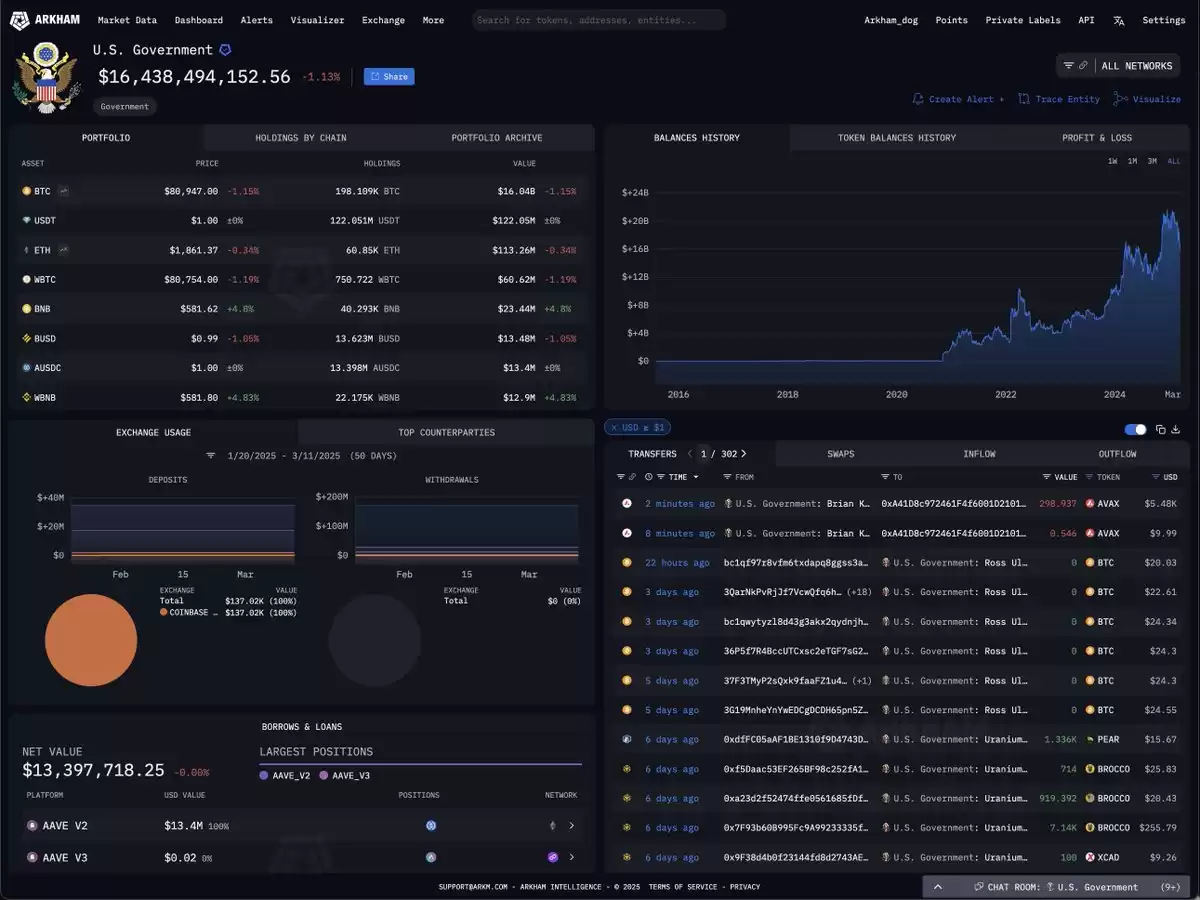Screen dimensions: 1200x900
Task: Click AVAX token icon in 2 minutes ago row
Action: click(1091, 504)
